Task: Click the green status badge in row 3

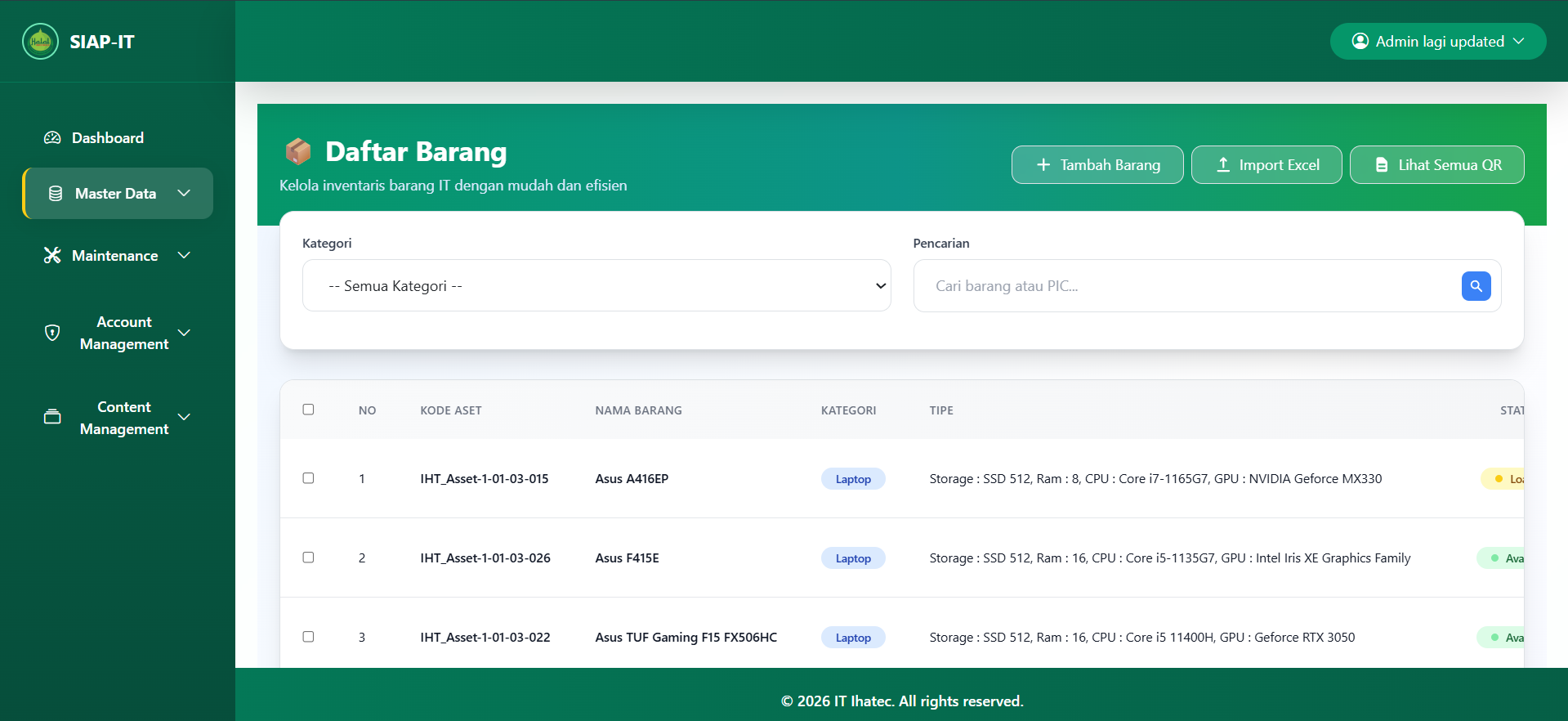Action: click(1501, 638)
